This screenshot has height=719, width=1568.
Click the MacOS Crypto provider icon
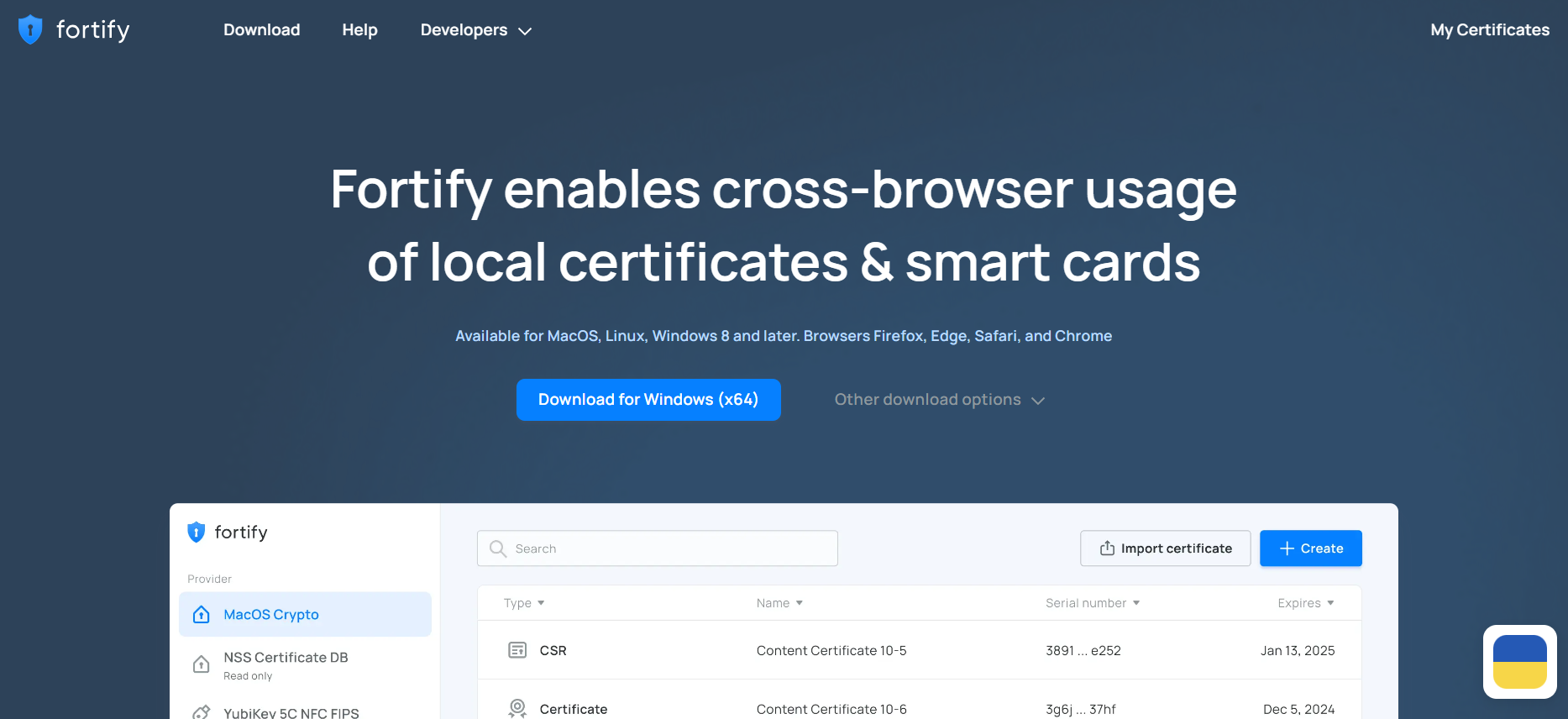tap(202, 615)
